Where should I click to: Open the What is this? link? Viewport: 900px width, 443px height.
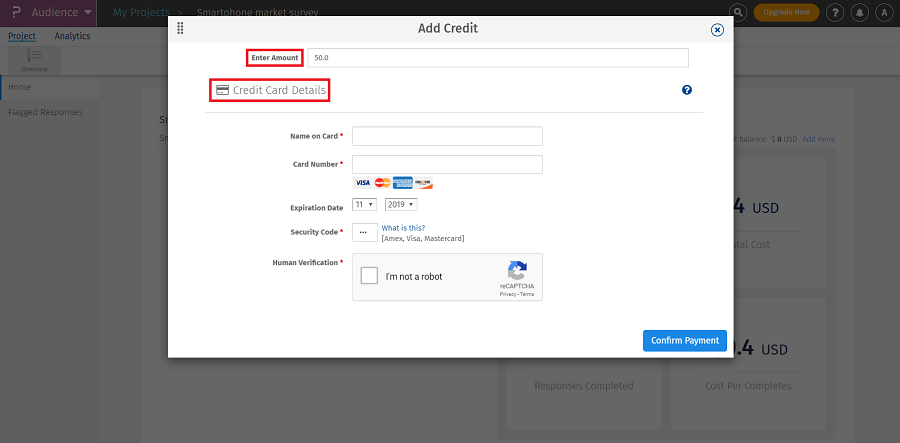tap(404, 228)
